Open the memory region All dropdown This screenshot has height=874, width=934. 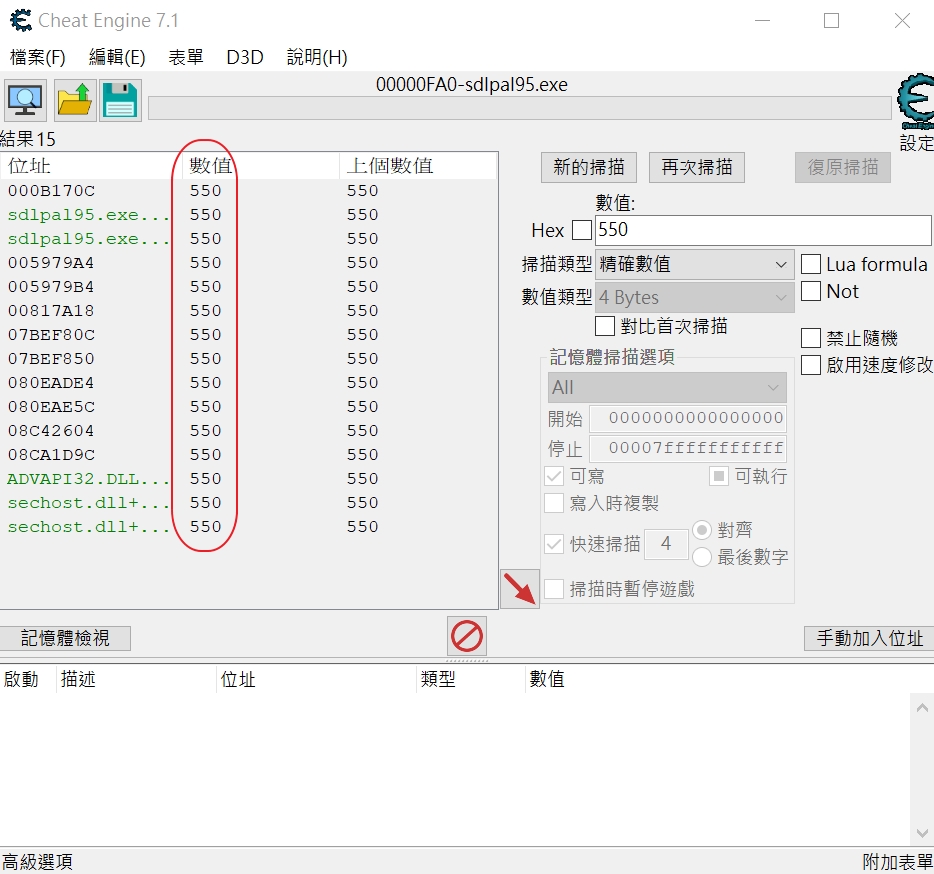tap(667, 388)
